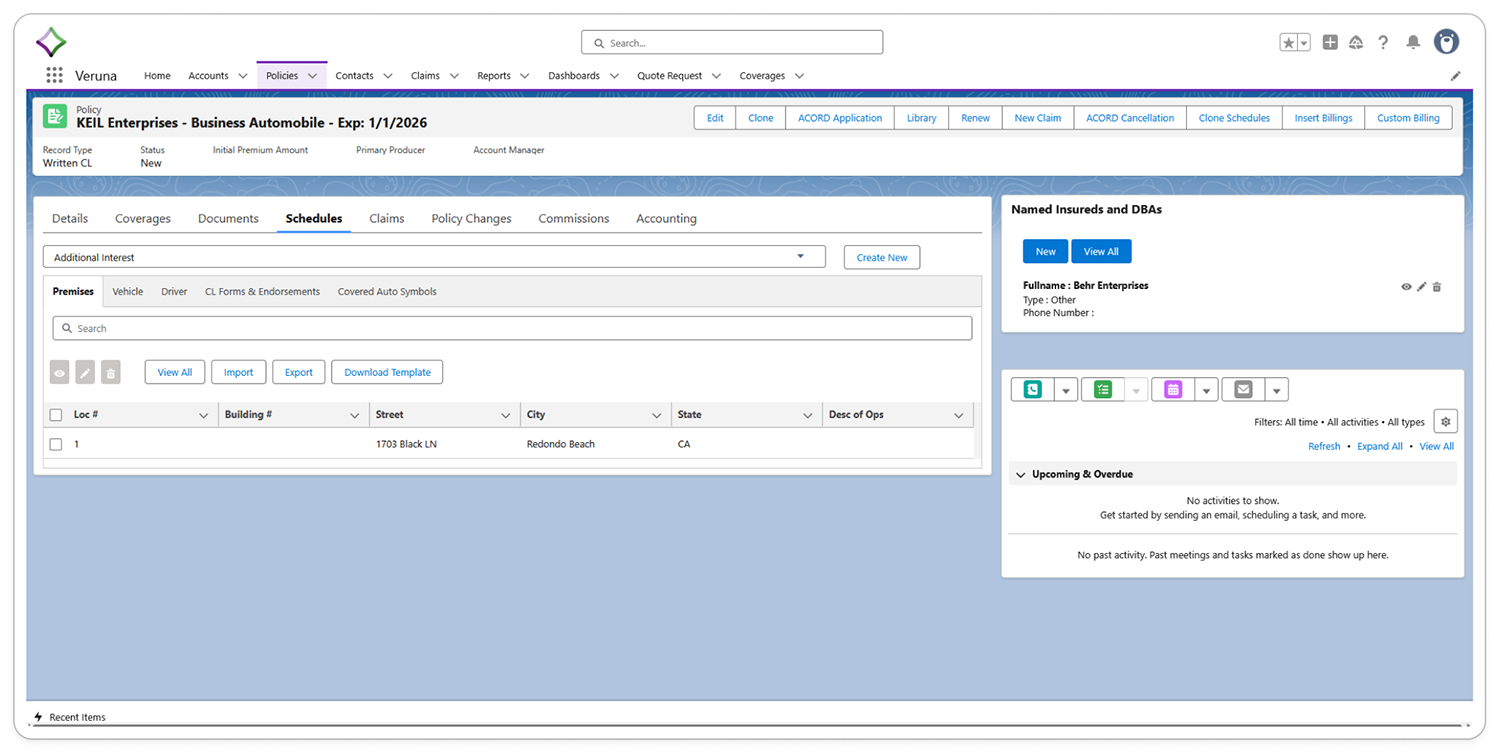Image resolution: width=1500 pixels, height=753 pixels.
Task: Select the Vehicle schedule tab
Action: click(x=128, y=292)
